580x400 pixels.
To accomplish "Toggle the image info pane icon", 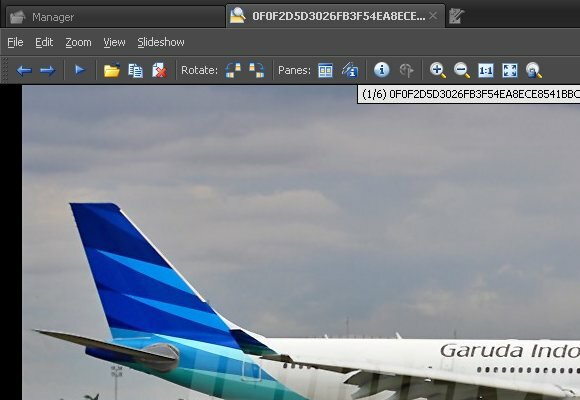I will 350,70.
